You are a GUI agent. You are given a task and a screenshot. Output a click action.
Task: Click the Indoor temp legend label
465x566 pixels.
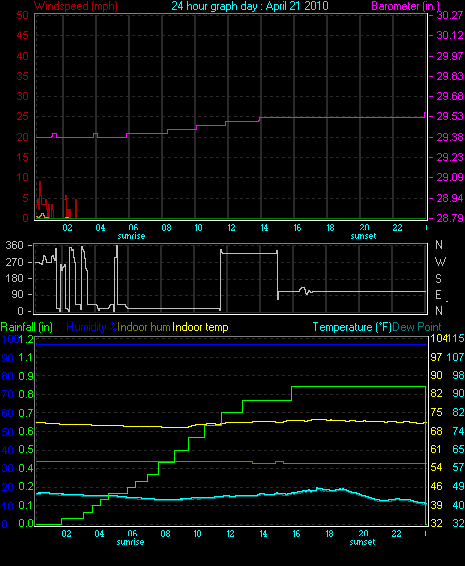[x=200, y=327]
